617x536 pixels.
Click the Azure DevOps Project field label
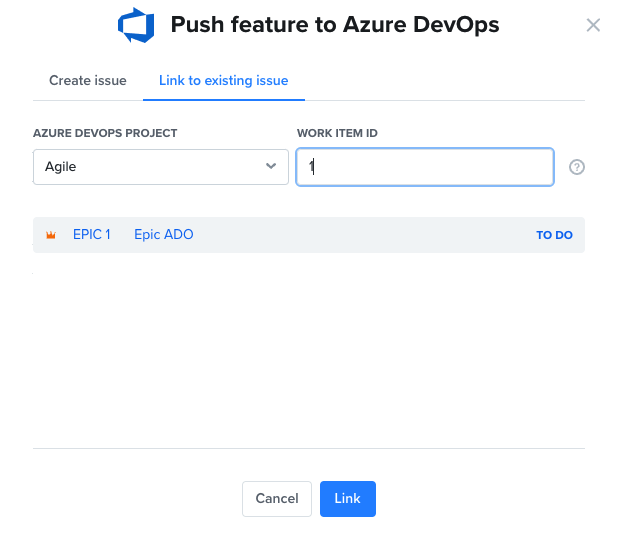(x=105, y=133)
